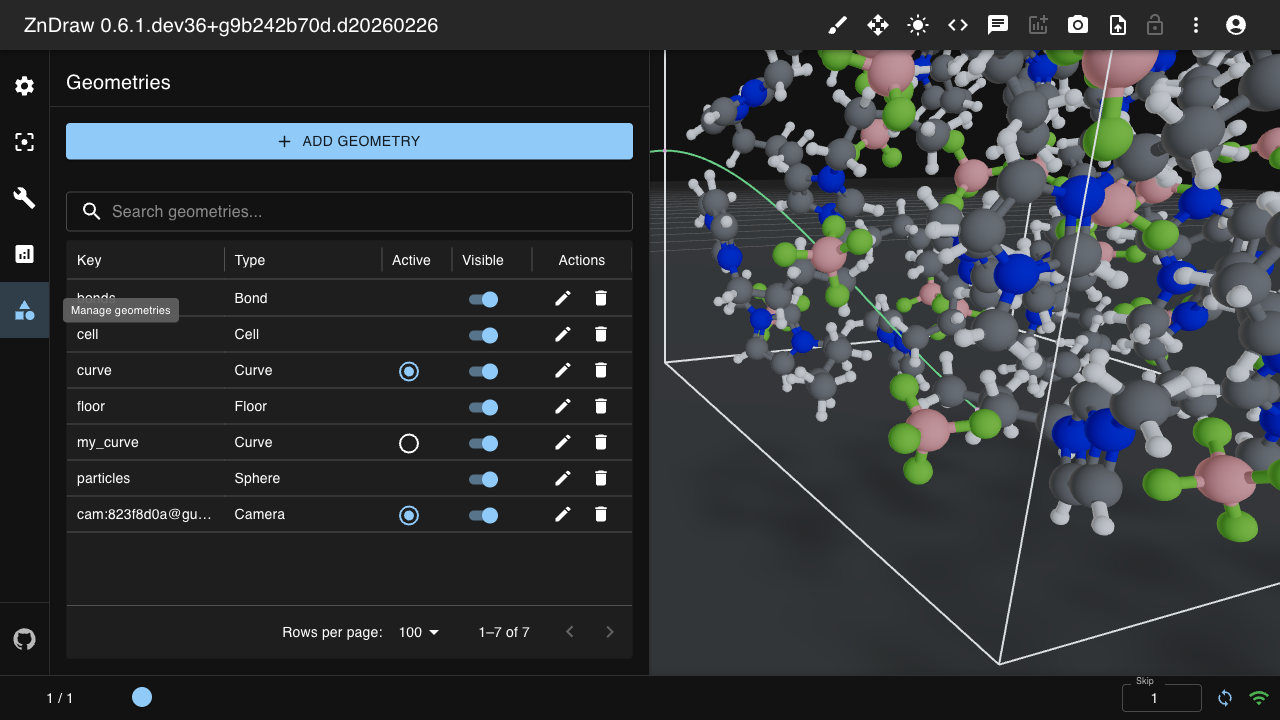Edit the cell geometry
Image resolution: width=1280 pixels, height=720 pixels.
pyautogui.click(x=563, y=334)
